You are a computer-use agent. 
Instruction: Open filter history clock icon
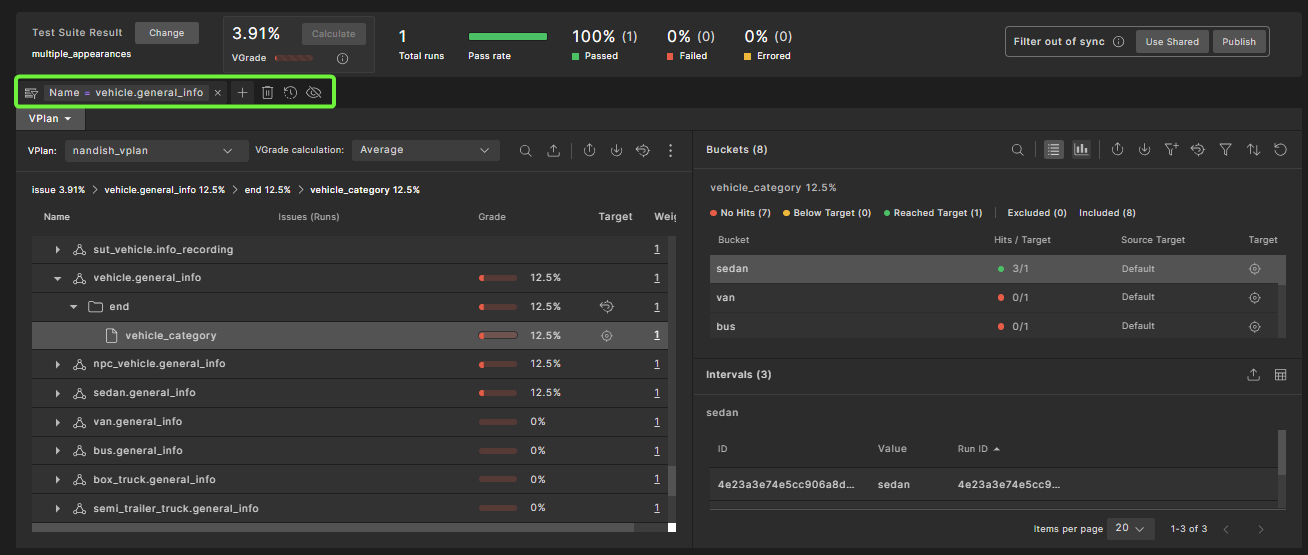(290, 93)
